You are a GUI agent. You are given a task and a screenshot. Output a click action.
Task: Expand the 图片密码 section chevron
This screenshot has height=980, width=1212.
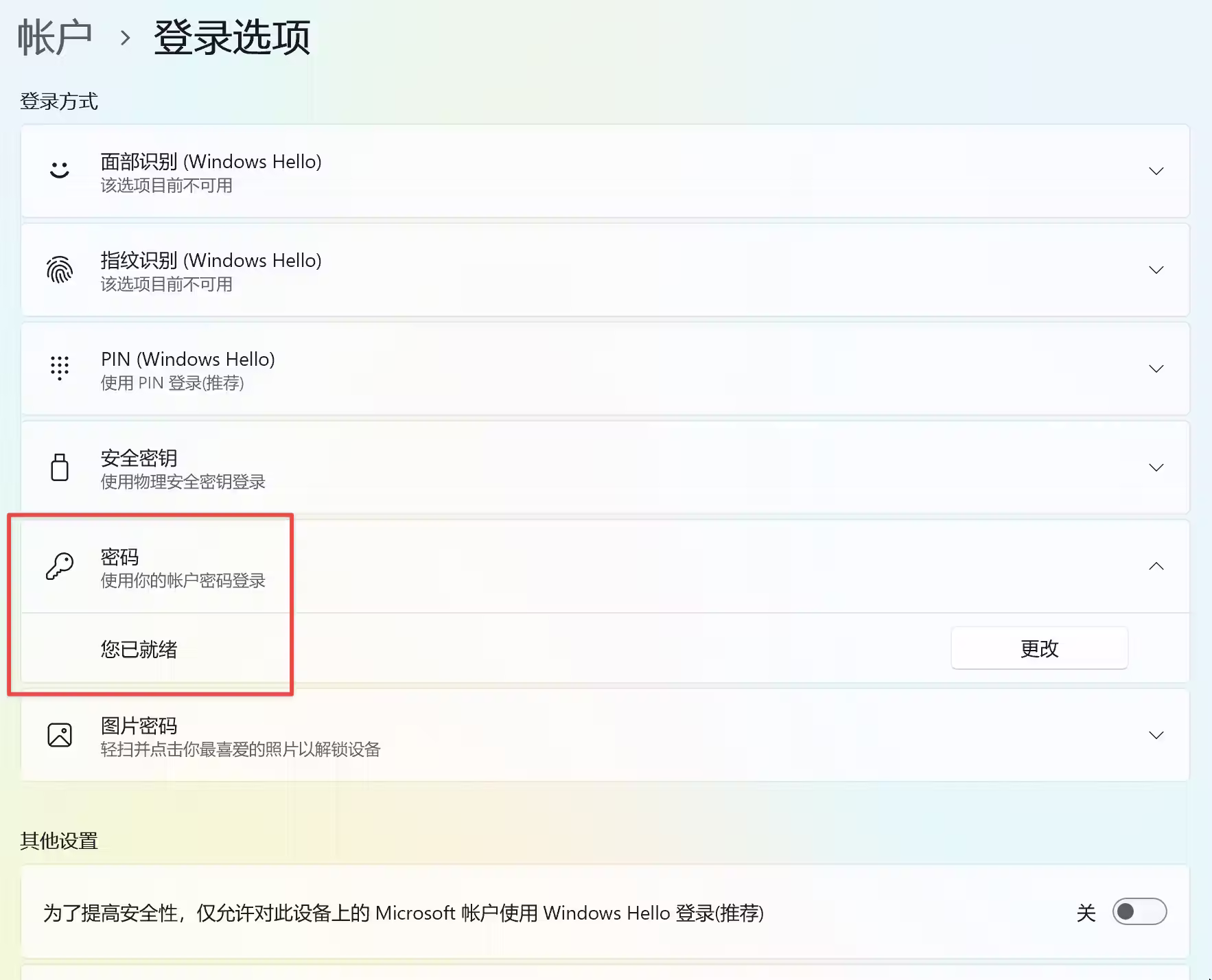[x=1156, y=735]
